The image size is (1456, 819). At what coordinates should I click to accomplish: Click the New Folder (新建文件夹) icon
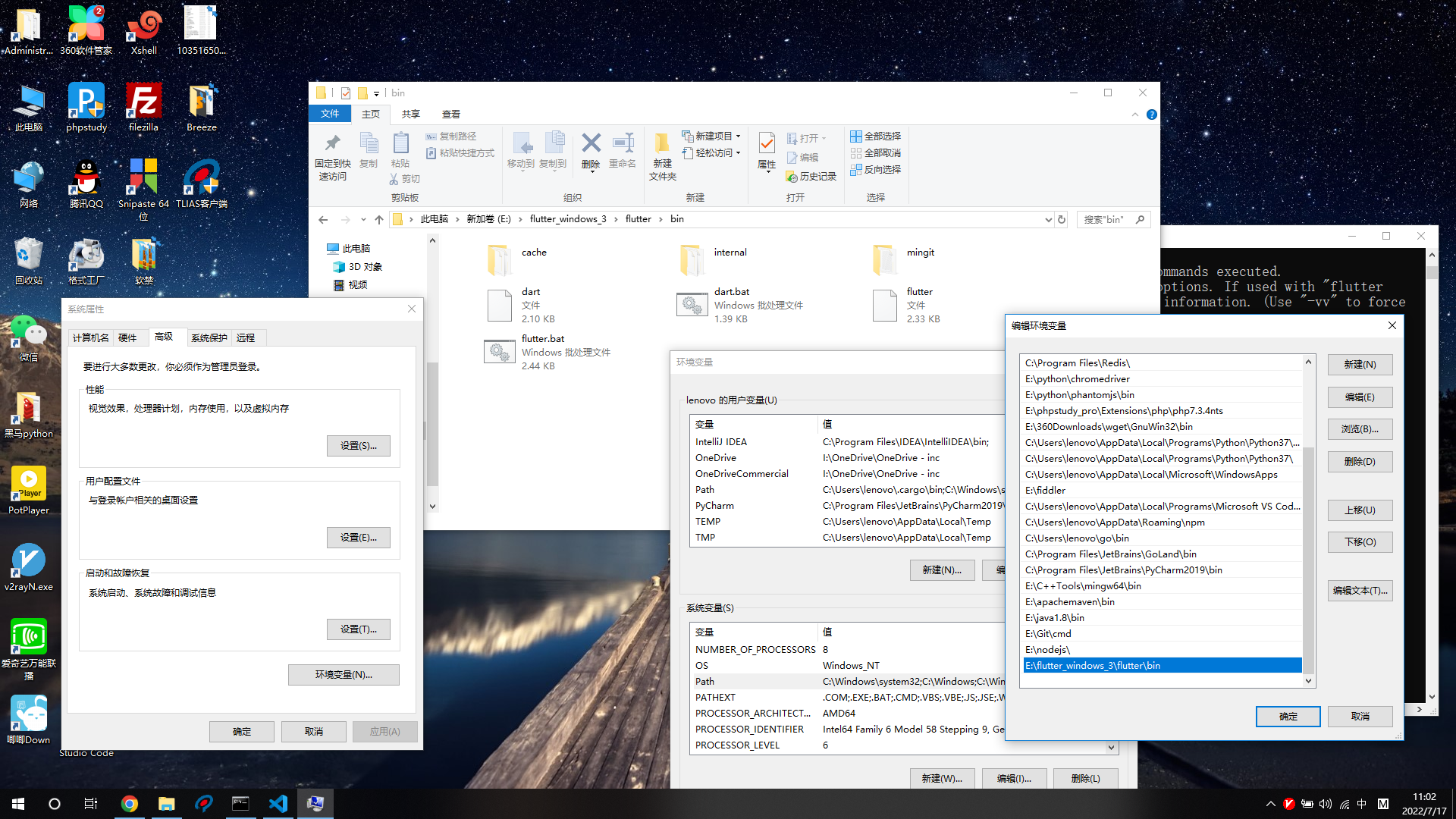tap(662, 144)
